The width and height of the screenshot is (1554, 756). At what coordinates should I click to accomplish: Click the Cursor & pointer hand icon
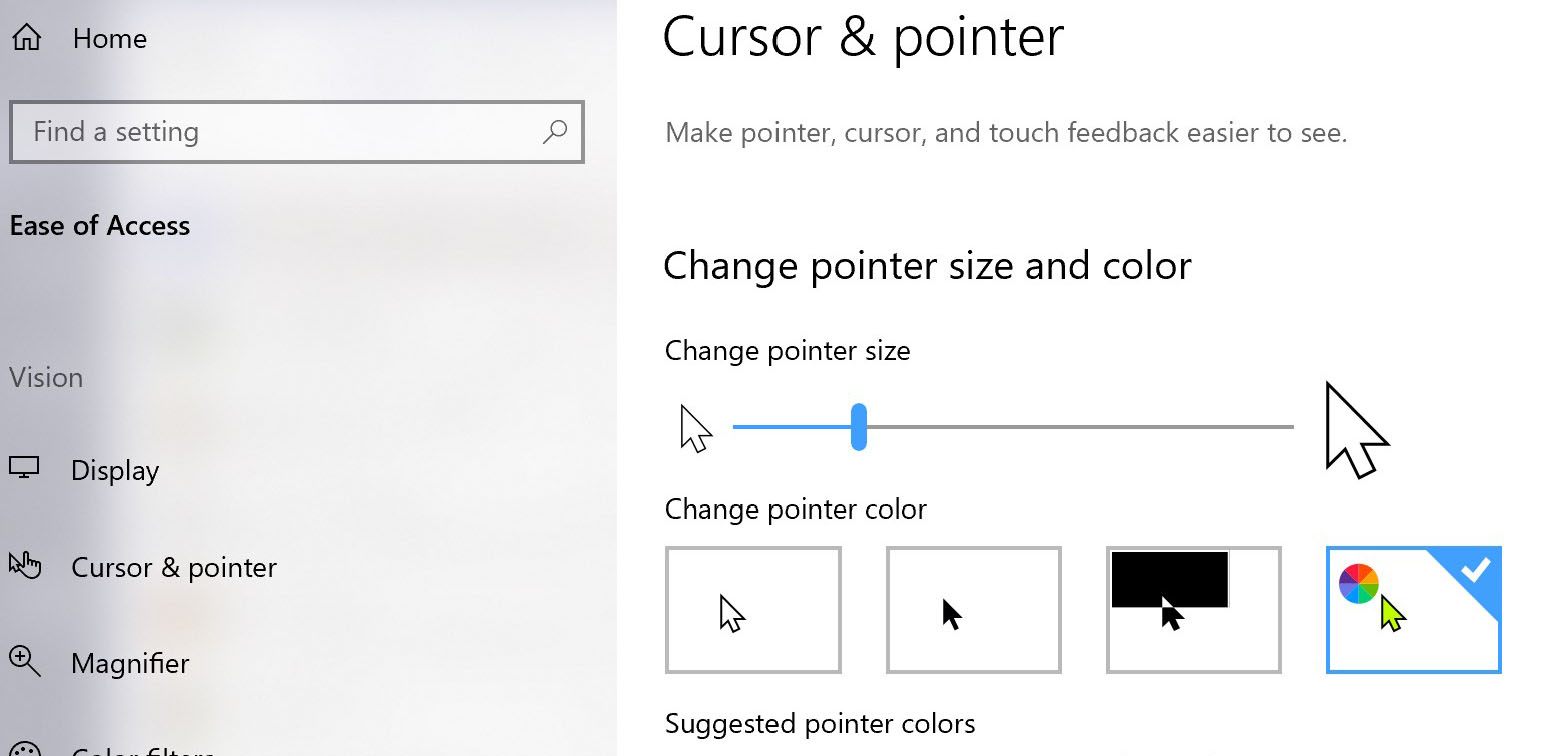[25, 566]
